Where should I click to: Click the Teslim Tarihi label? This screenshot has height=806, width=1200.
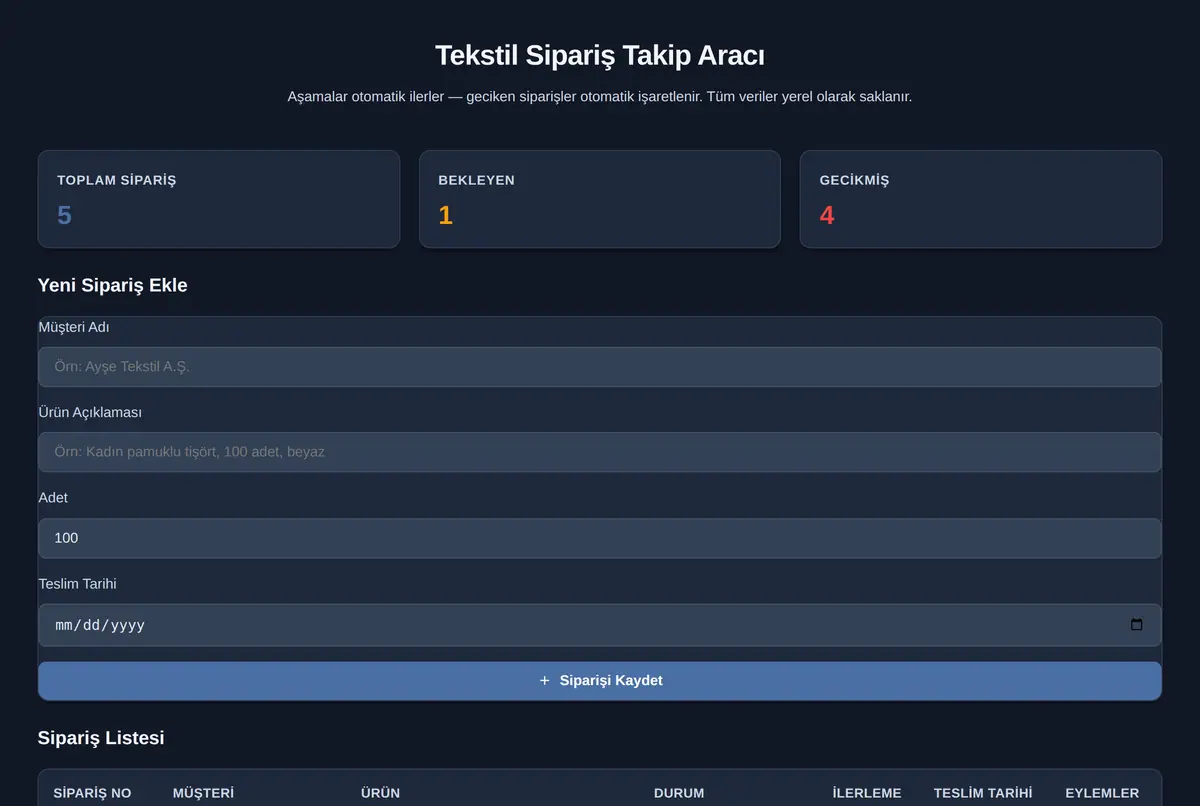[x=78, y=583]
